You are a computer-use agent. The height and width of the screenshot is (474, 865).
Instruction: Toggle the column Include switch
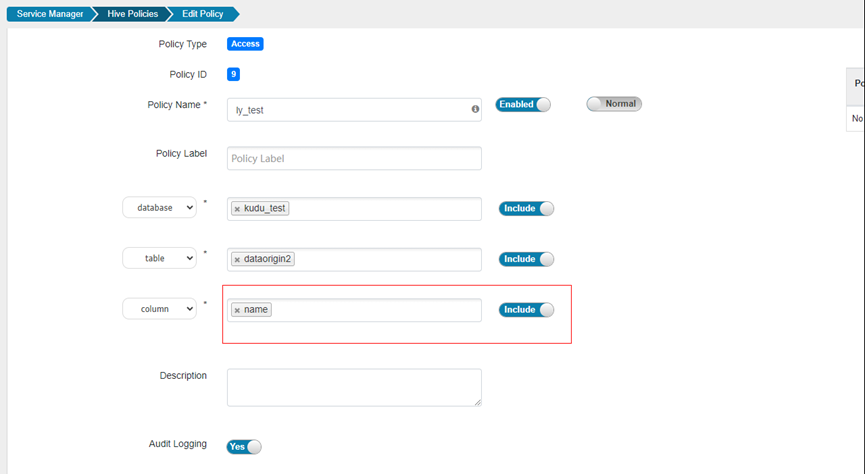click(526, 310)
